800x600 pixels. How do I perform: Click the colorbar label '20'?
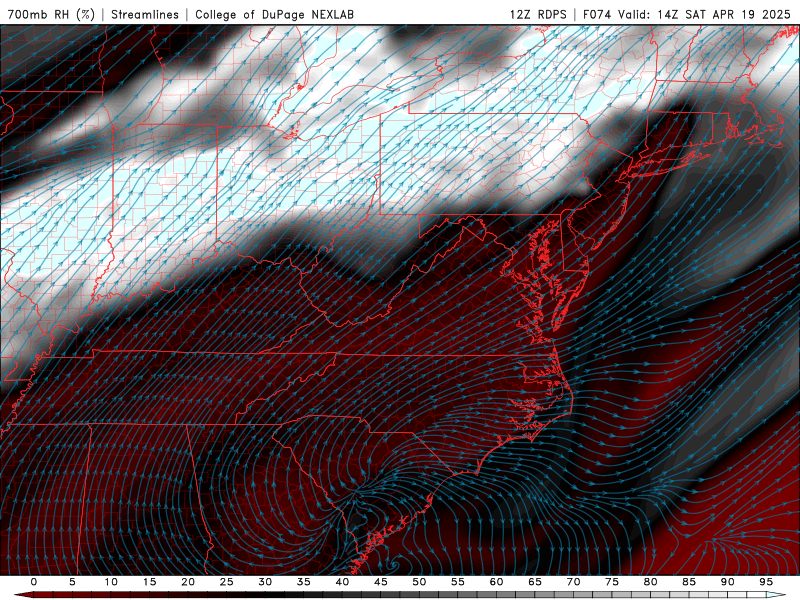[188, 582]
